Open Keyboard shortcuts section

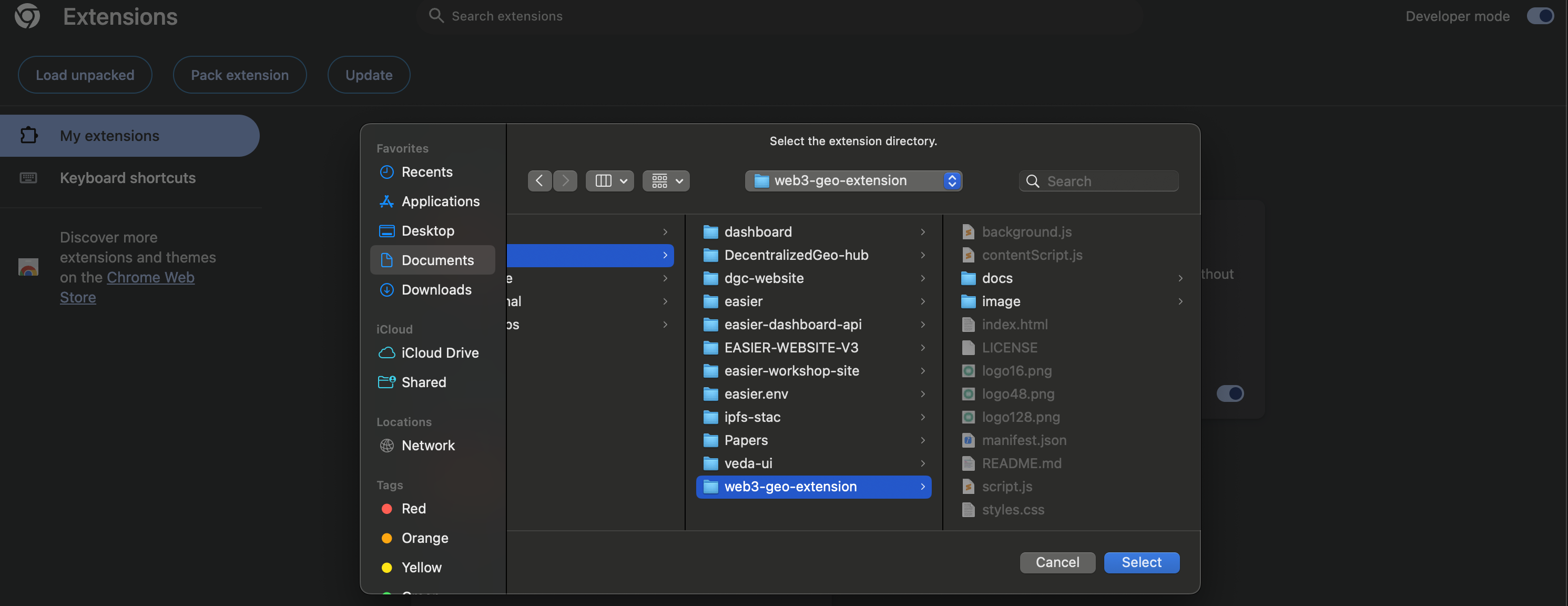pos(129,178)
